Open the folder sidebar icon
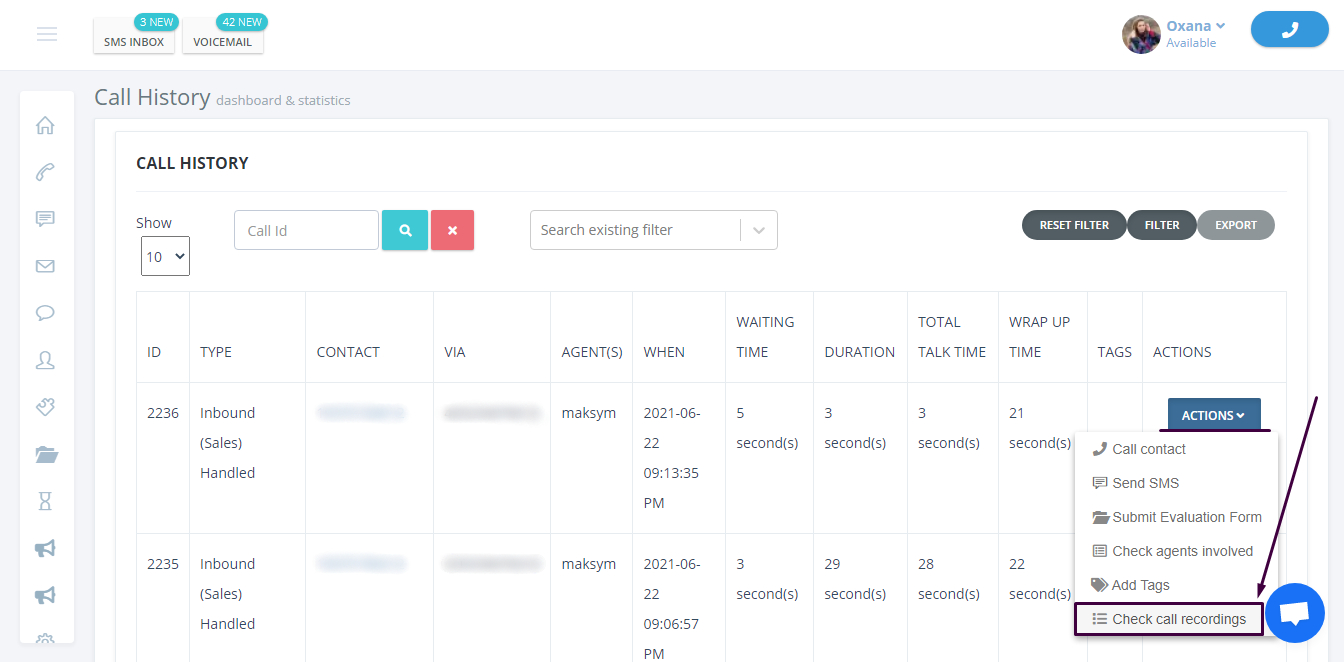This screenshot has height=662, width=1344. click(46, 454)
